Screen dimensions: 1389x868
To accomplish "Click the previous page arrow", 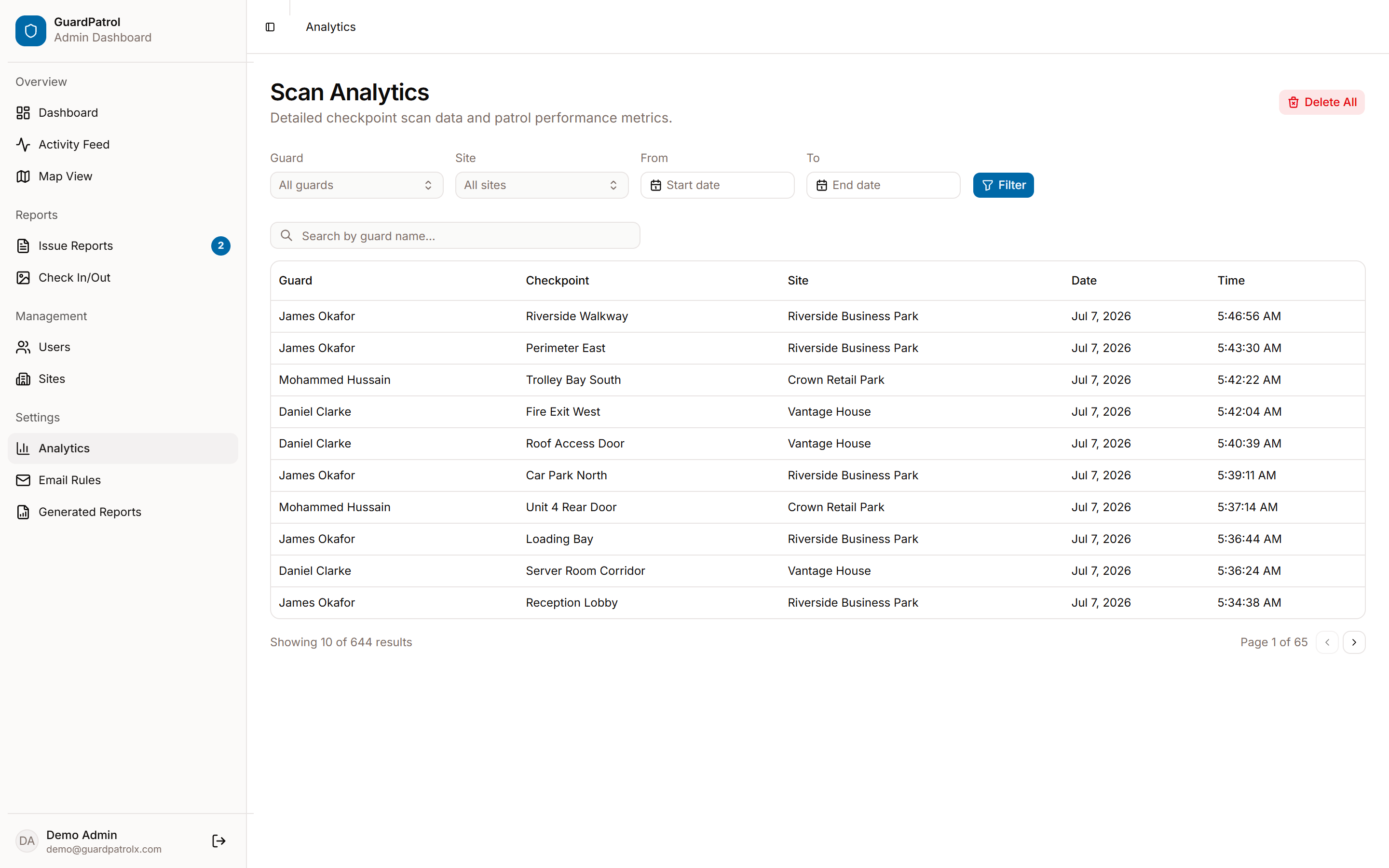I will [1327, 642].
